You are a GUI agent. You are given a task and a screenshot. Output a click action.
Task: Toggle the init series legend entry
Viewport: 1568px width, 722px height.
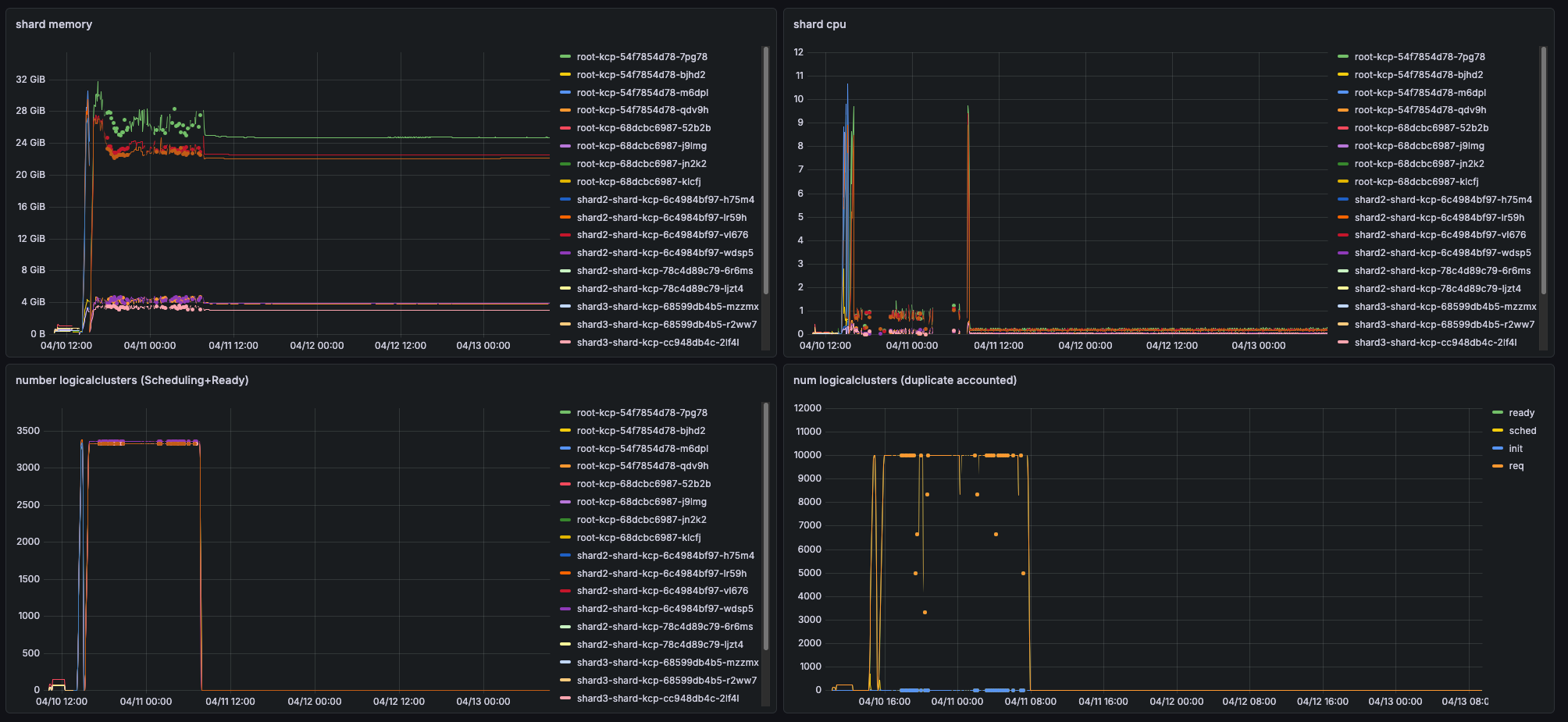[x=1516, y=449]
